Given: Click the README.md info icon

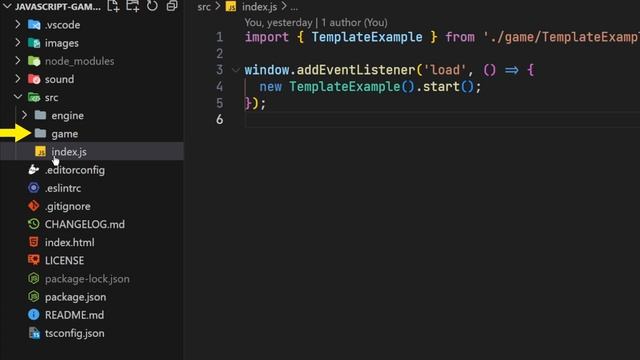Looking at the screenshot, I should point(34,314).
